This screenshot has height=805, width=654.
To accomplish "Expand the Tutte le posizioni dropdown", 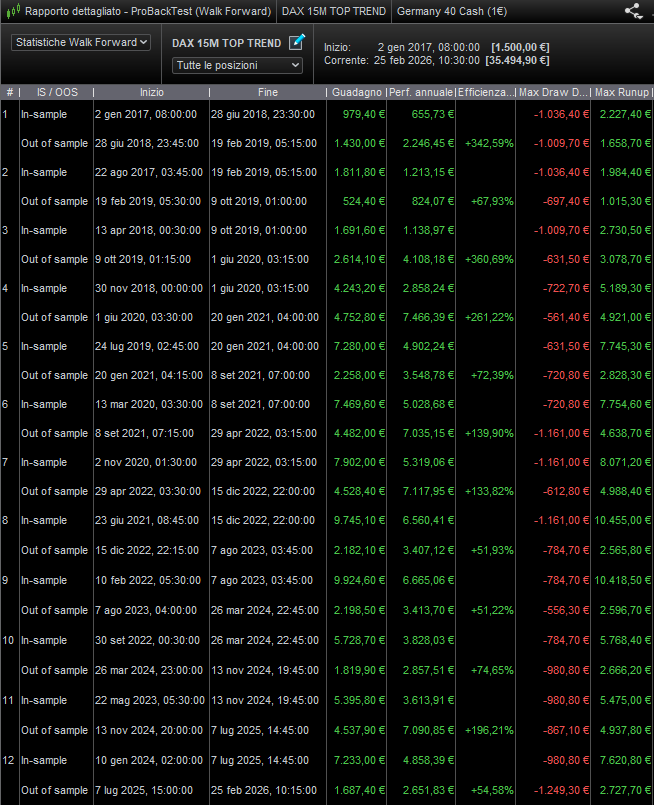I will 237,65.
